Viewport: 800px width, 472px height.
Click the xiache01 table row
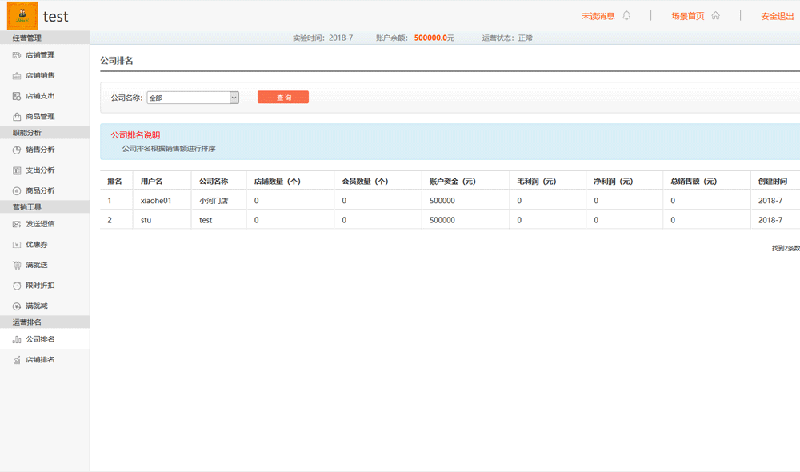point(450,201)
